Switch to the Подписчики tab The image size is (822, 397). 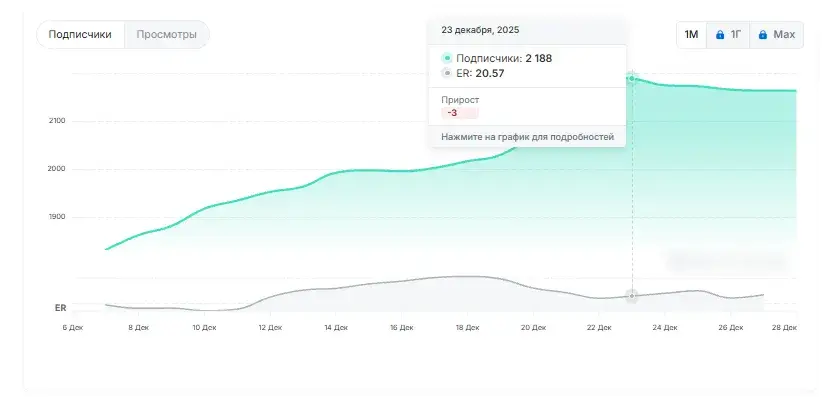click(x=80, y=35)
